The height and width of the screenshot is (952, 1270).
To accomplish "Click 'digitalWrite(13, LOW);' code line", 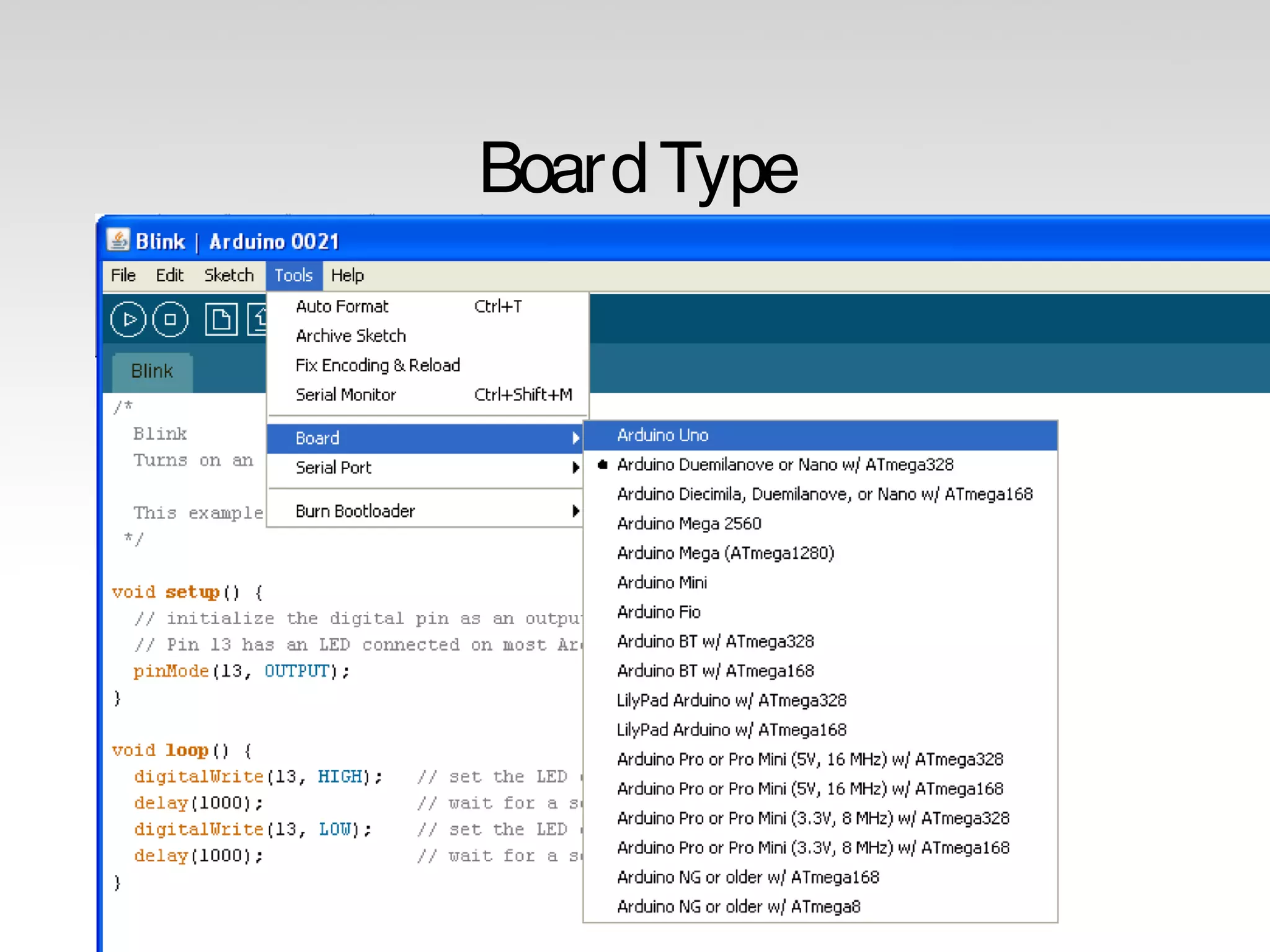I will (252, 829).
